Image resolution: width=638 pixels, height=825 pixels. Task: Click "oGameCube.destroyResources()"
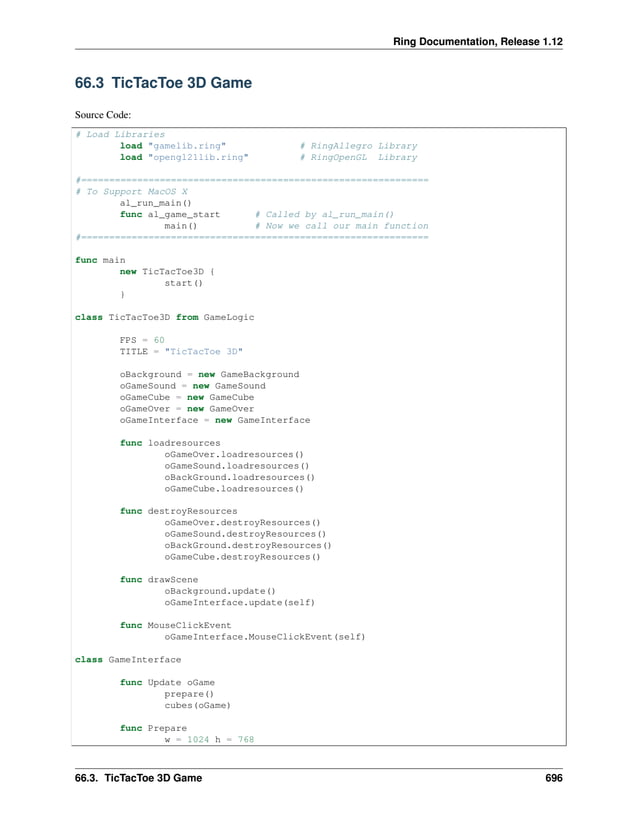tap(242, 557)
